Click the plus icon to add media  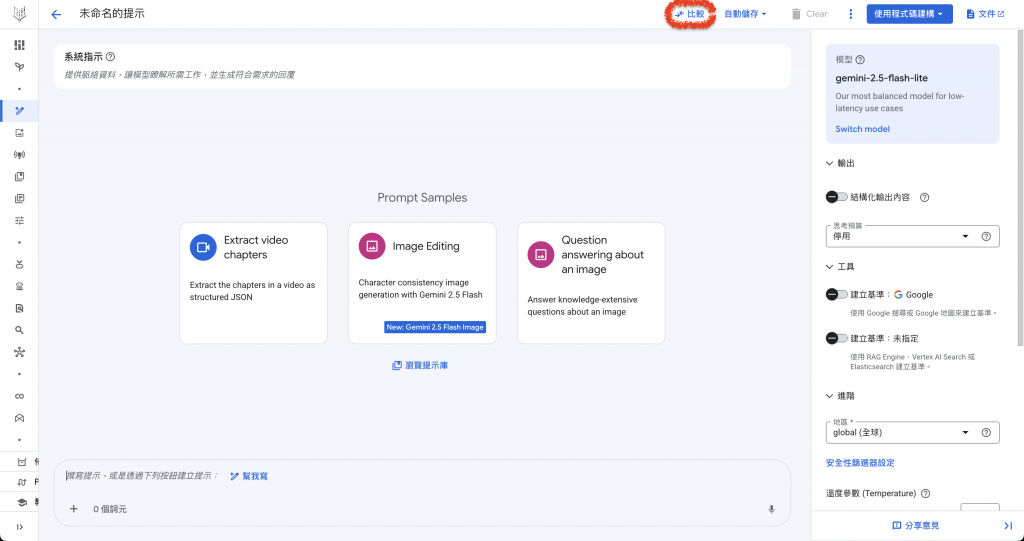click(x=74, y=509)
